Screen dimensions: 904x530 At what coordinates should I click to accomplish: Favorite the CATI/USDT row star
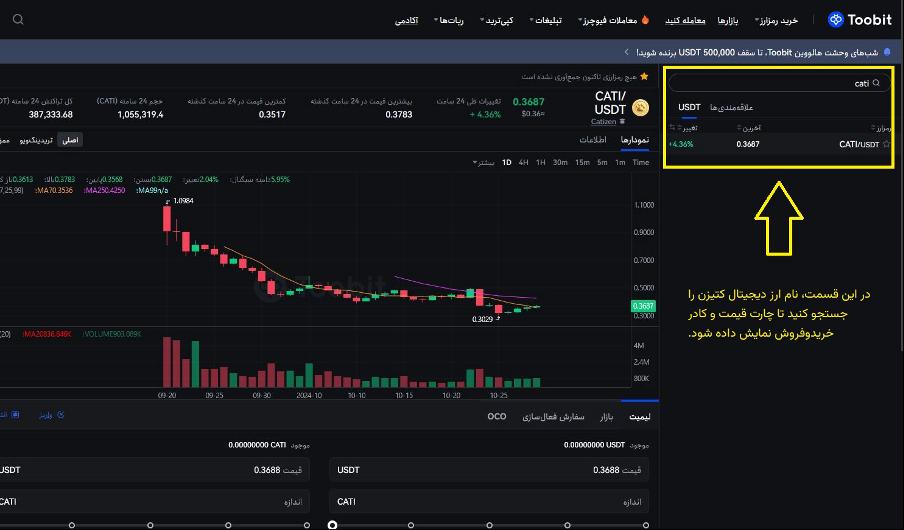tap(887, 144)
